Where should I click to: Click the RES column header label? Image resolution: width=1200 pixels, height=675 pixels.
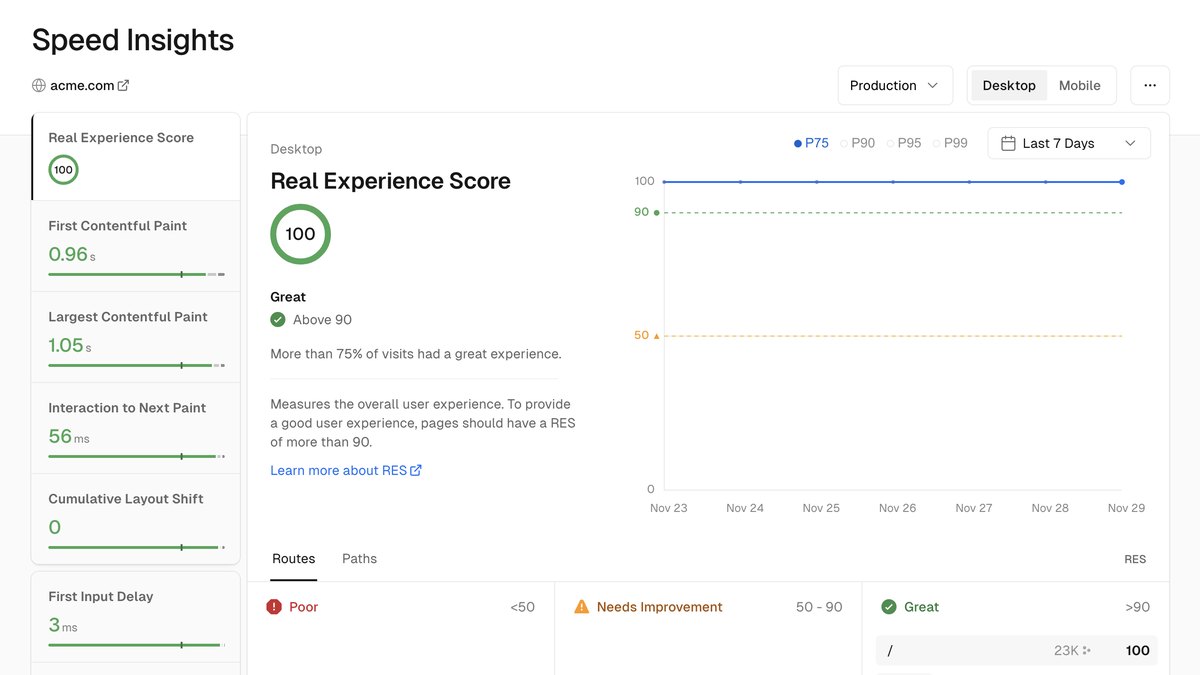tap(1135, 559)
